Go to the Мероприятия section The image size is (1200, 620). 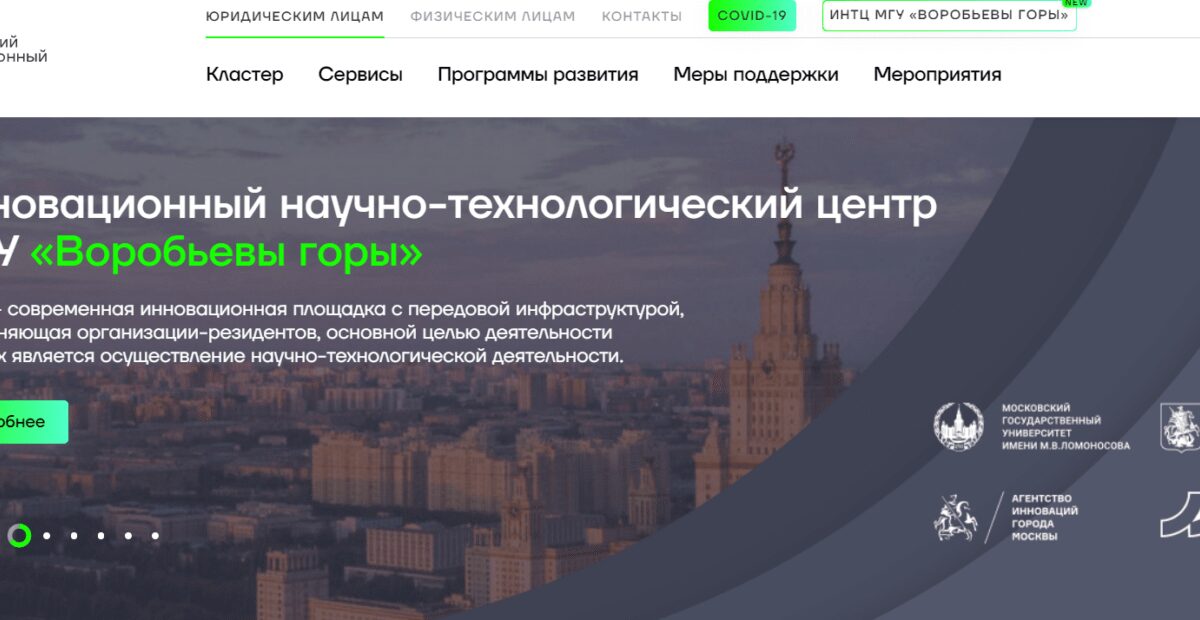[937, 74]
